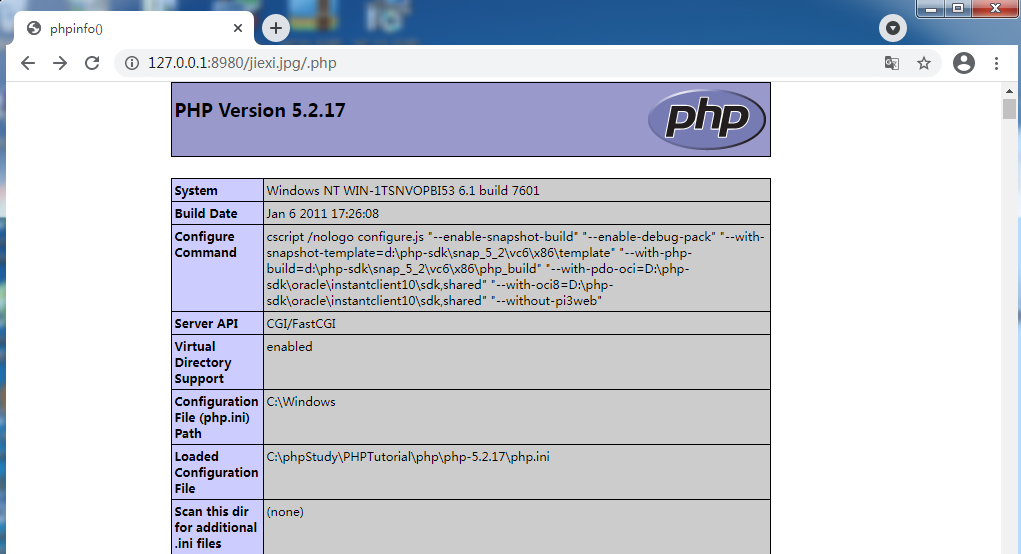Image resolution: width=1021 pixels, height=554 pixels.
Task: Click the 'PHP Version 5.2.17' heading
Action: click(260, 110)
